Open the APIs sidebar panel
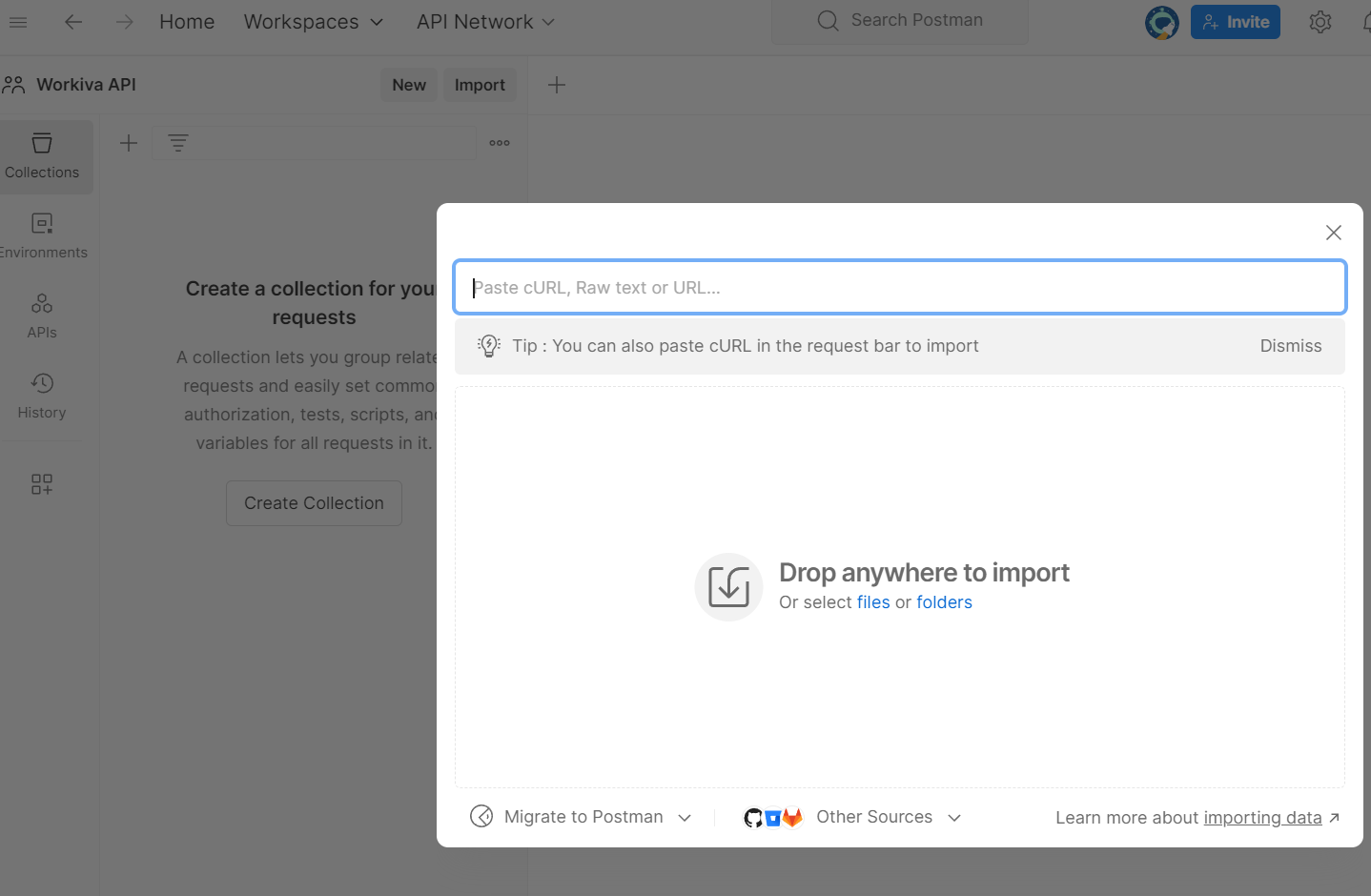This screenshot has height=896, width=1371. tap(42, 315)
